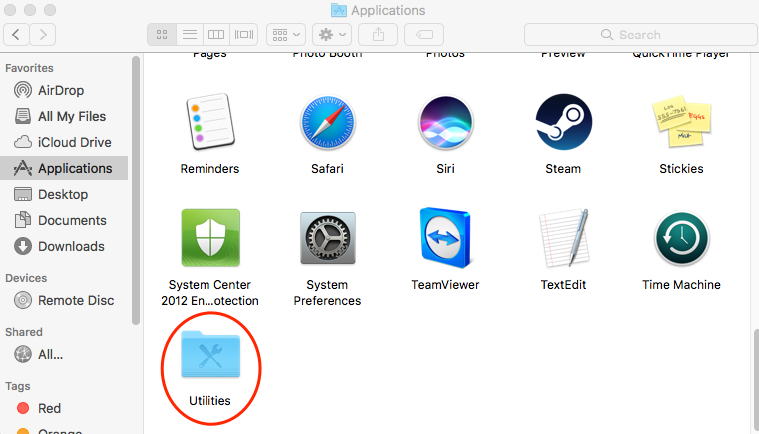This screenshot has height=434, width=759.
Task: Select All… under Shared
Action: coord(64,355)
